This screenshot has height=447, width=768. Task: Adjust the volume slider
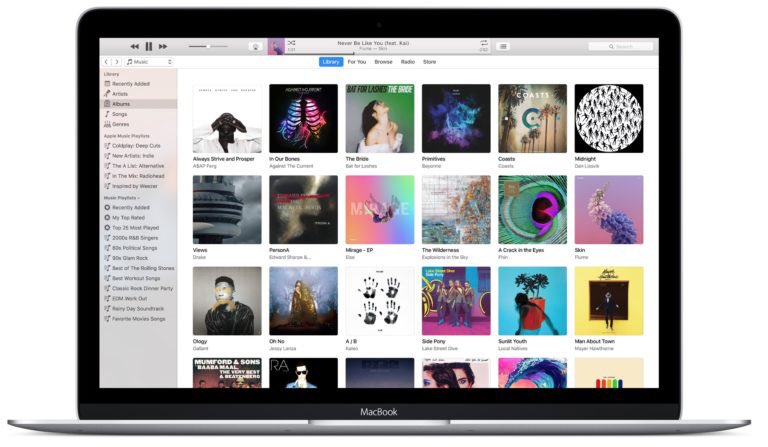coord(208,47)
